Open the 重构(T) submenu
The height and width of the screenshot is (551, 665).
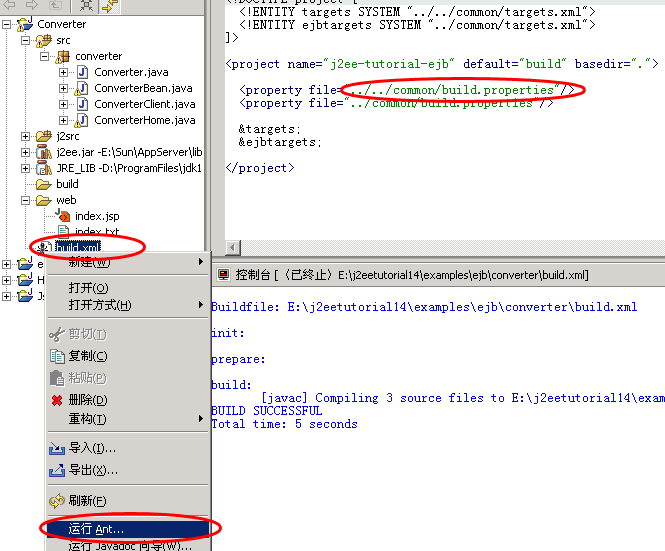tap(128, 419)
